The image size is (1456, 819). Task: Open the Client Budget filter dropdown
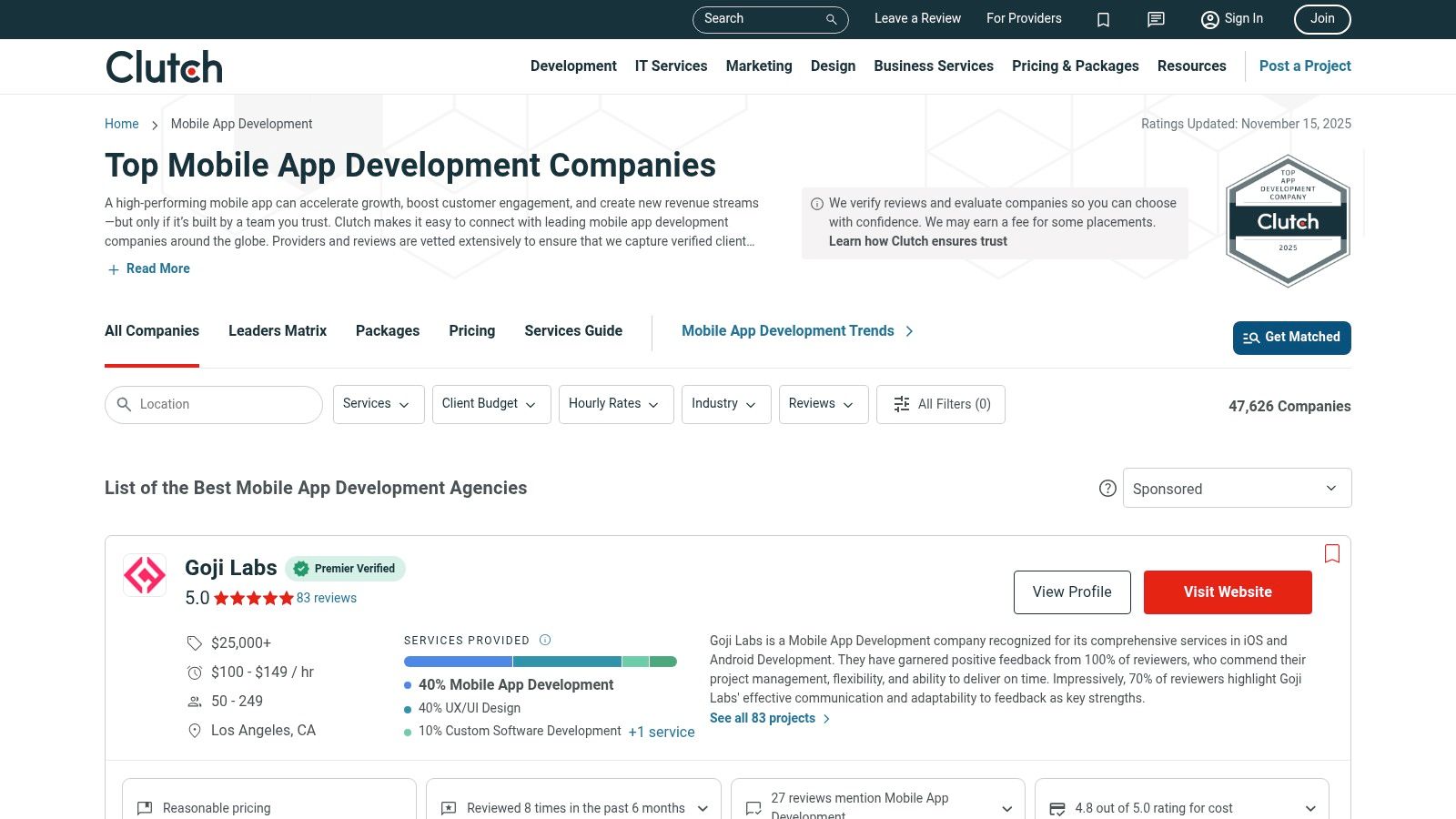click(491, 404)
